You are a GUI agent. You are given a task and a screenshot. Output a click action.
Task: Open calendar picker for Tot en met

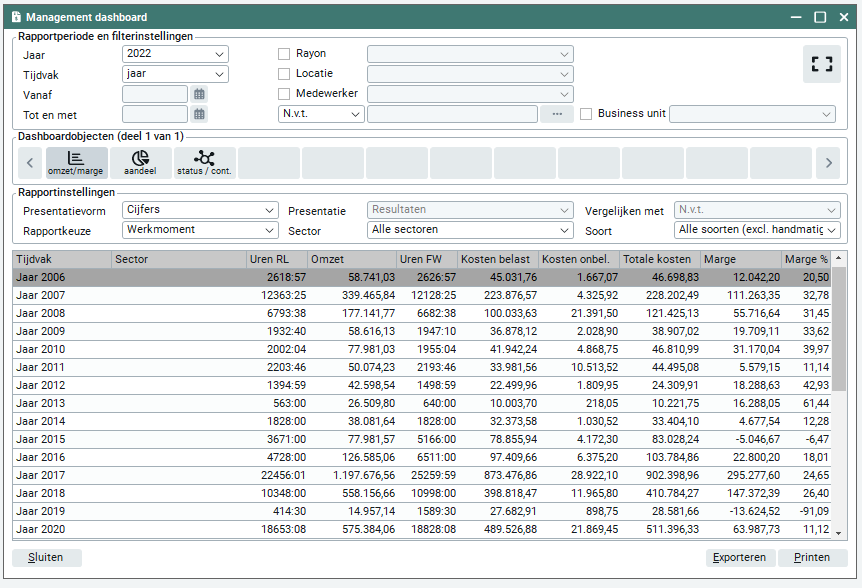tap(200, 114)
